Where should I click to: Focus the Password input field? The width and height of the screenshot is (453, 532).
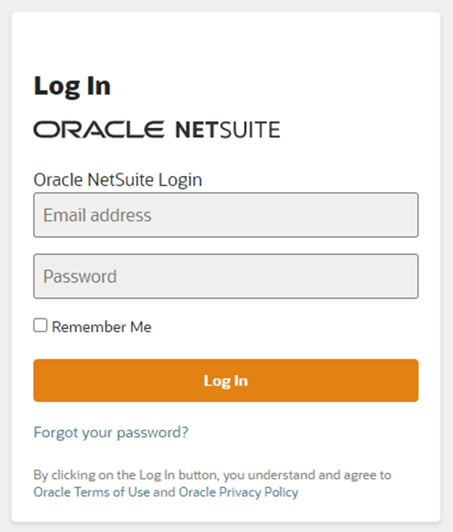226,276
